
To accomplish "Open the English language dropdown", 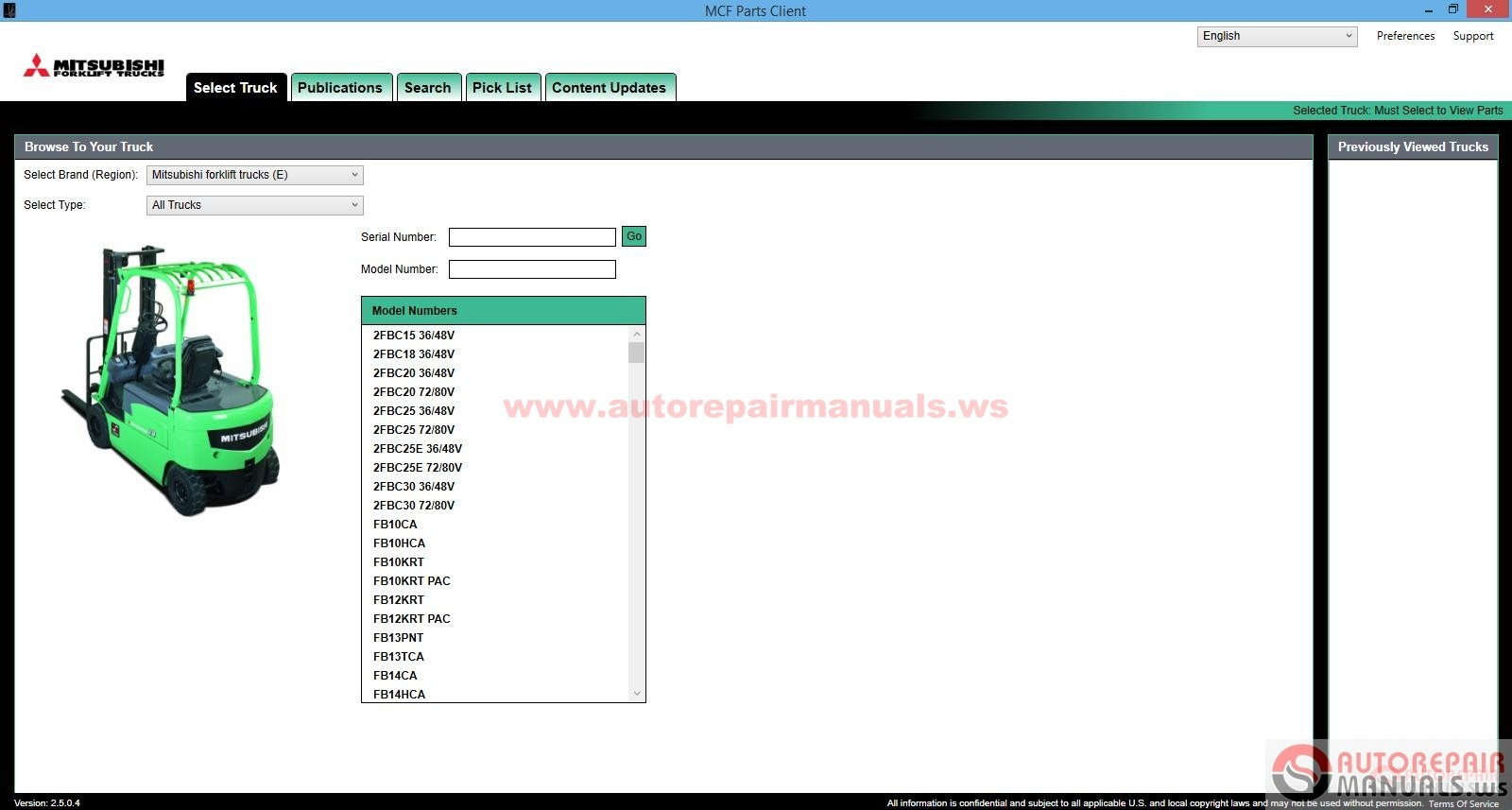I will point(1277,36).
